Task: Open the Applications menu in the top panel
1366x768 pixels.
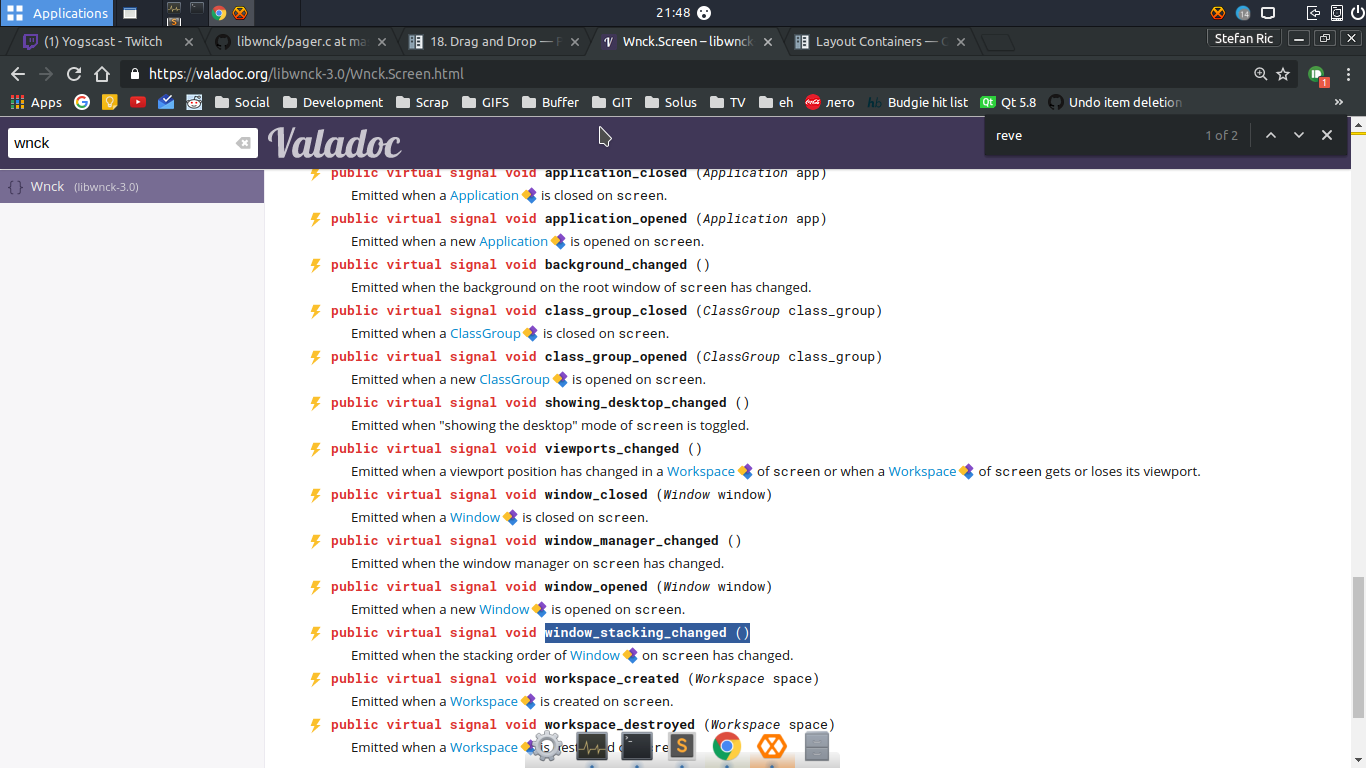Action: point(58,13)
